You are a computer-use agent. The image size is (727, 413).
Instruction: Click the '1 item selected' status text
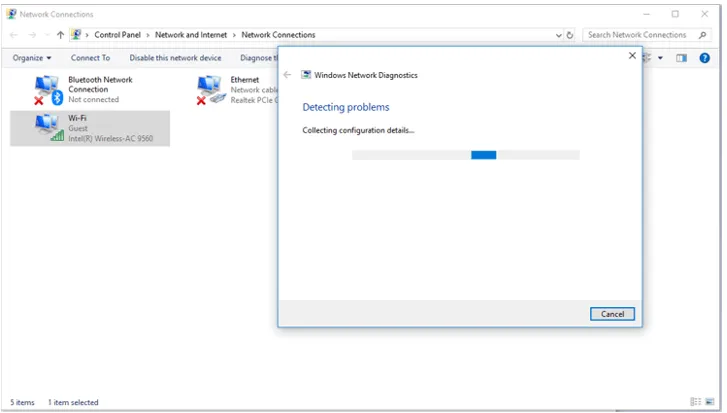[73, 402]
